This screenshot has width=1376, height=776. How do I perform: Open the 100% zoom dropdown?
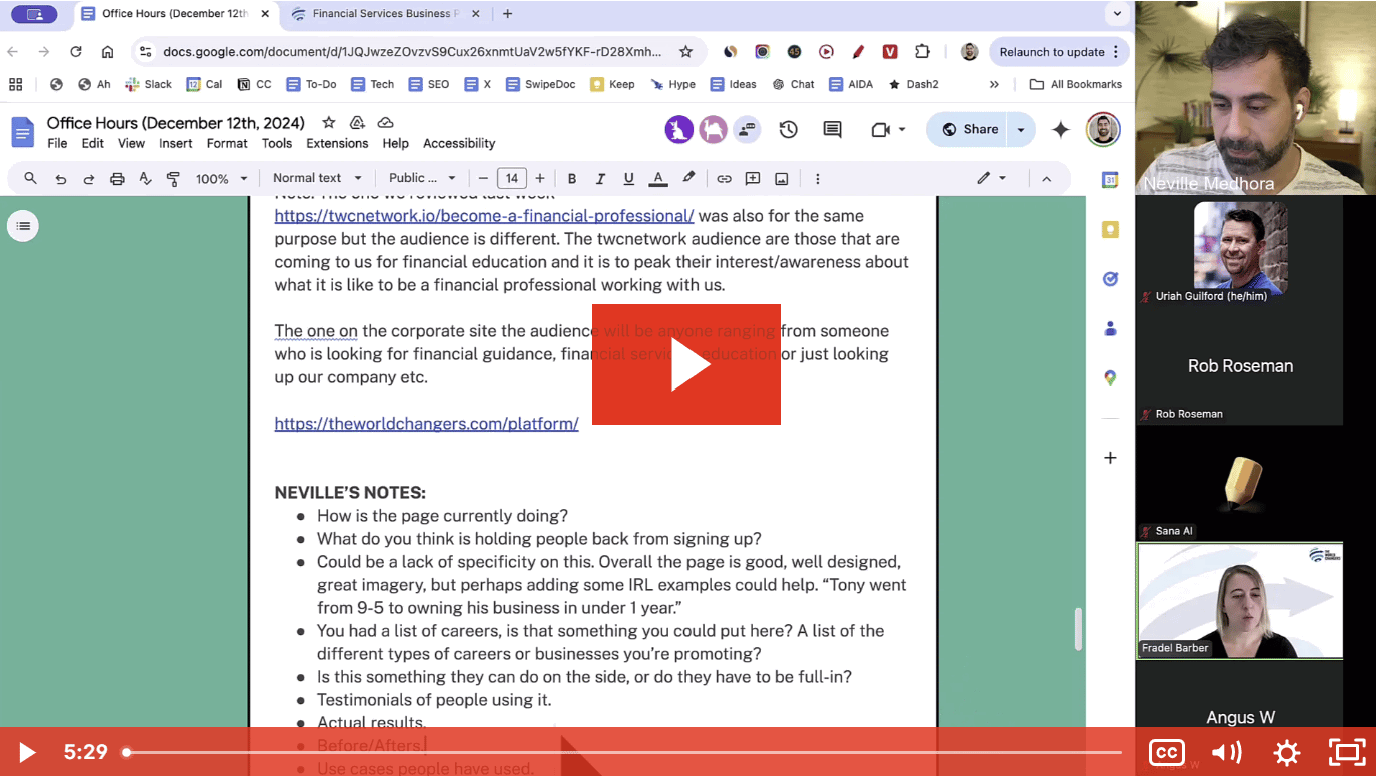[221, 179]
